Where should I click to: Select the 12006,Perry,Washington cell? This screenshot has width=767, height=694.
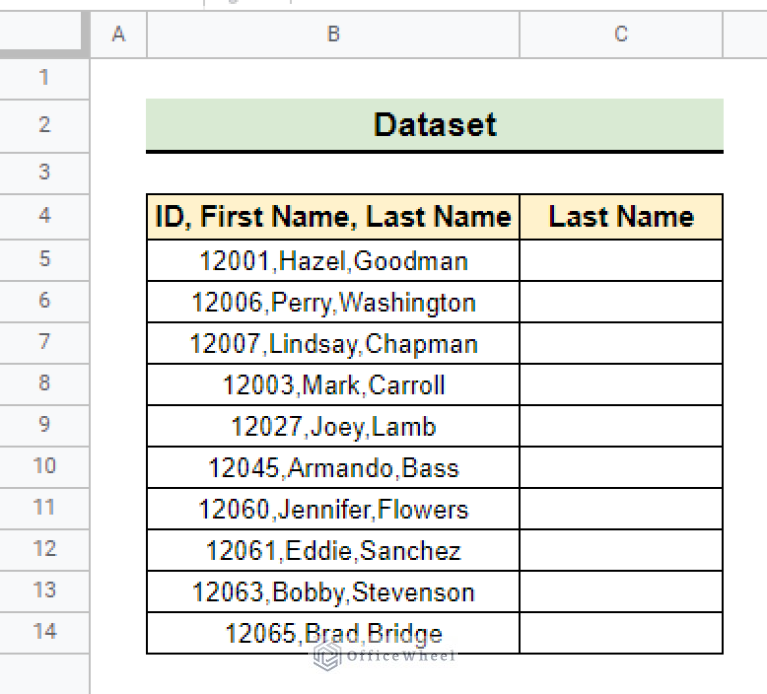click(333, 302)
